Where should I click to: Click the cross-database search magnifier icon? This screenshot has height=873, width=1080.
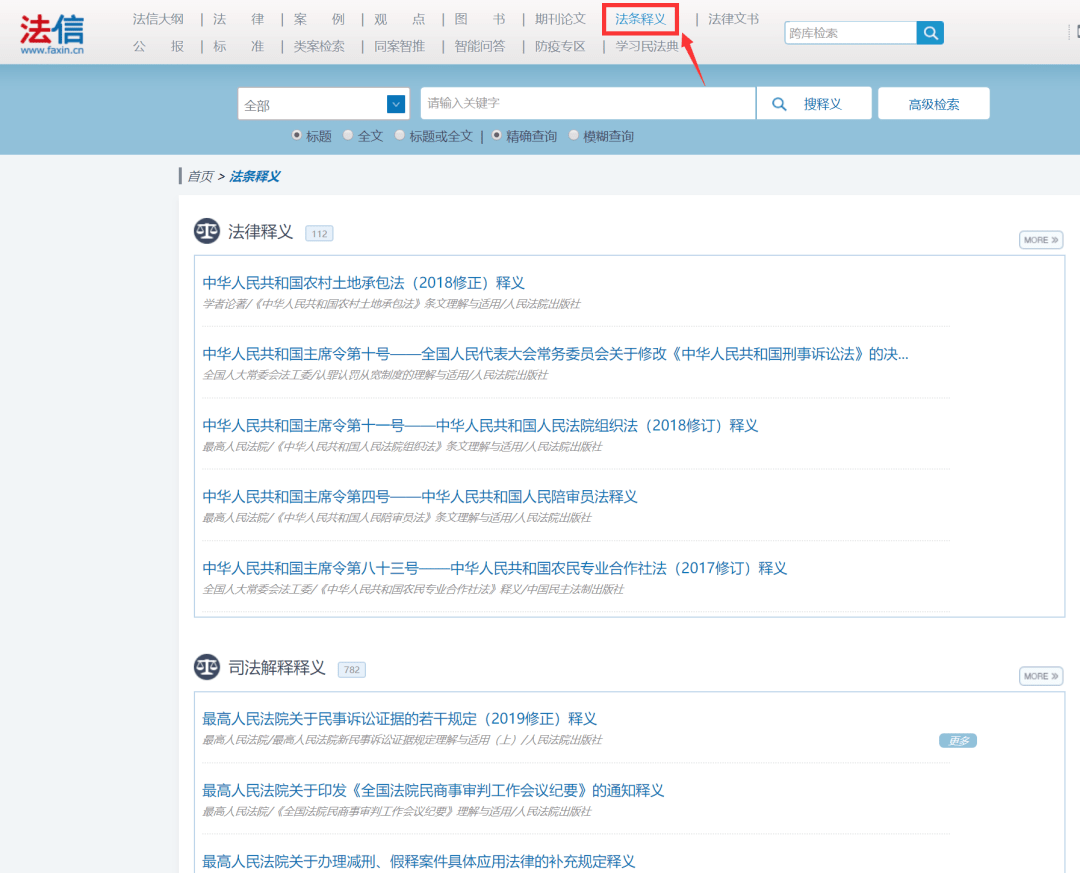click(930, 33)
